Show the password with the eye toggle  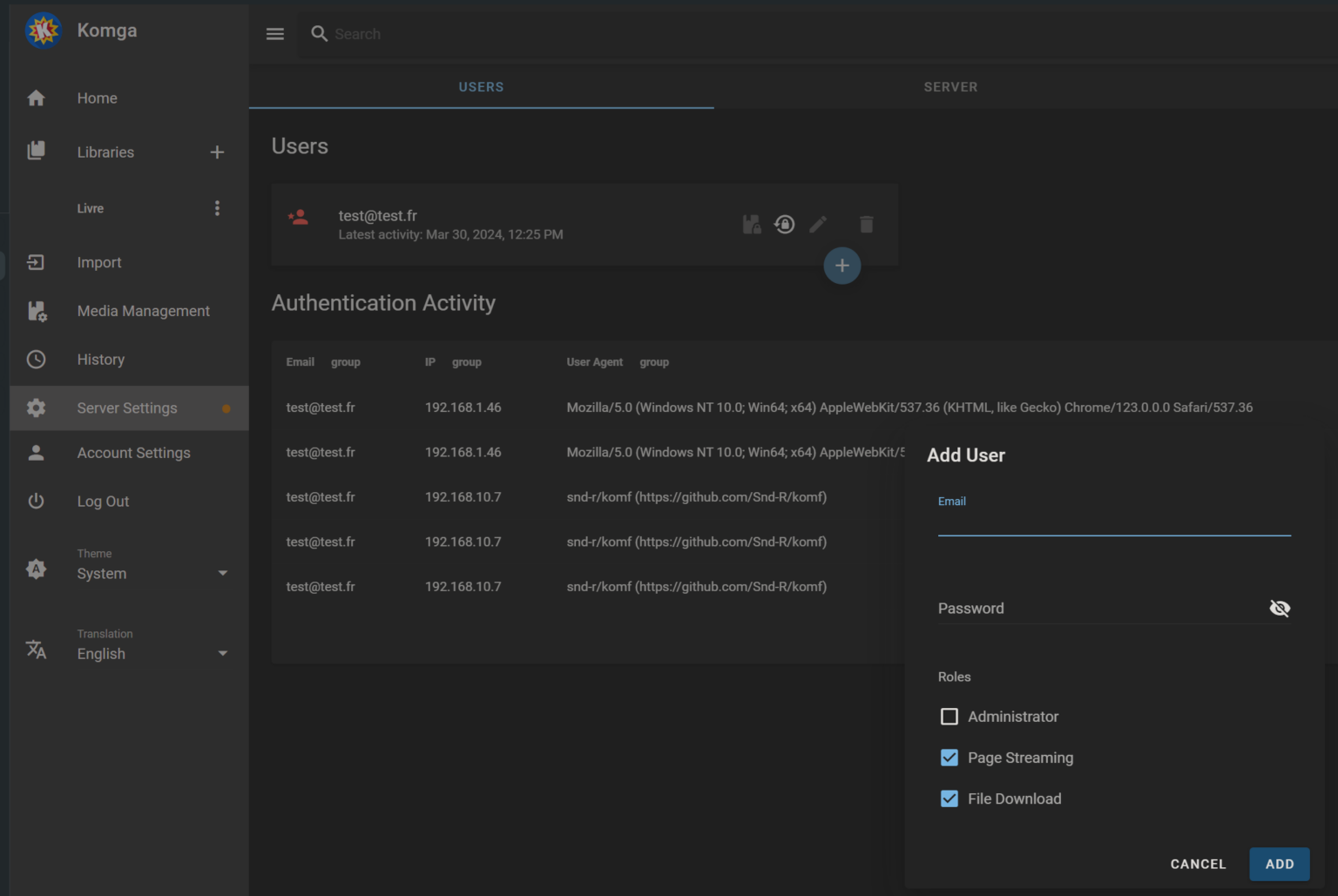(x=1280, y=608)
